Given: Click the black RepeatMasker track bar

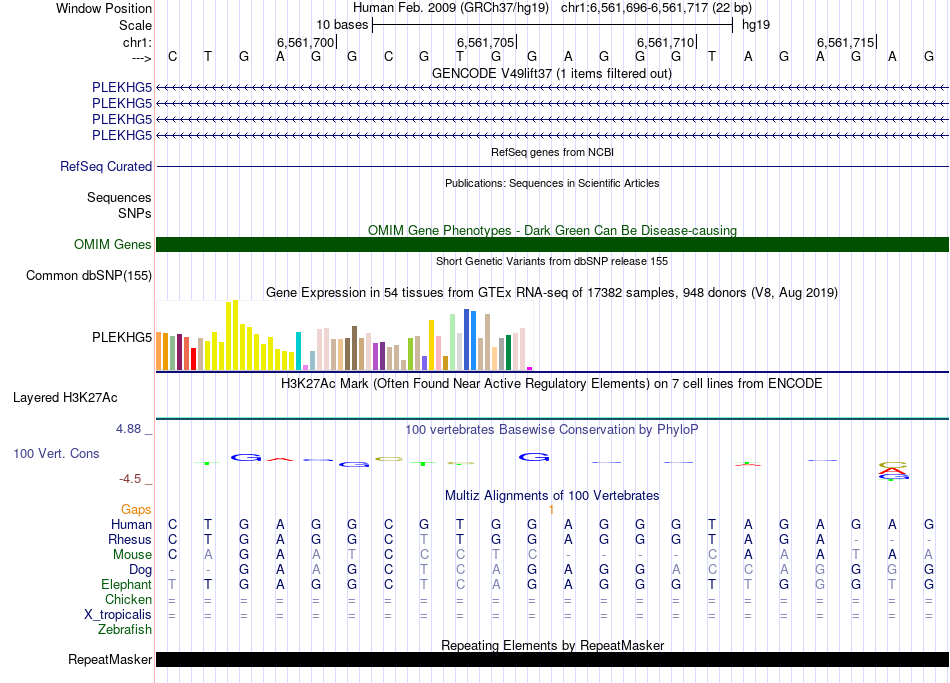Looking at the screenshot, I should tap(552, 659).
